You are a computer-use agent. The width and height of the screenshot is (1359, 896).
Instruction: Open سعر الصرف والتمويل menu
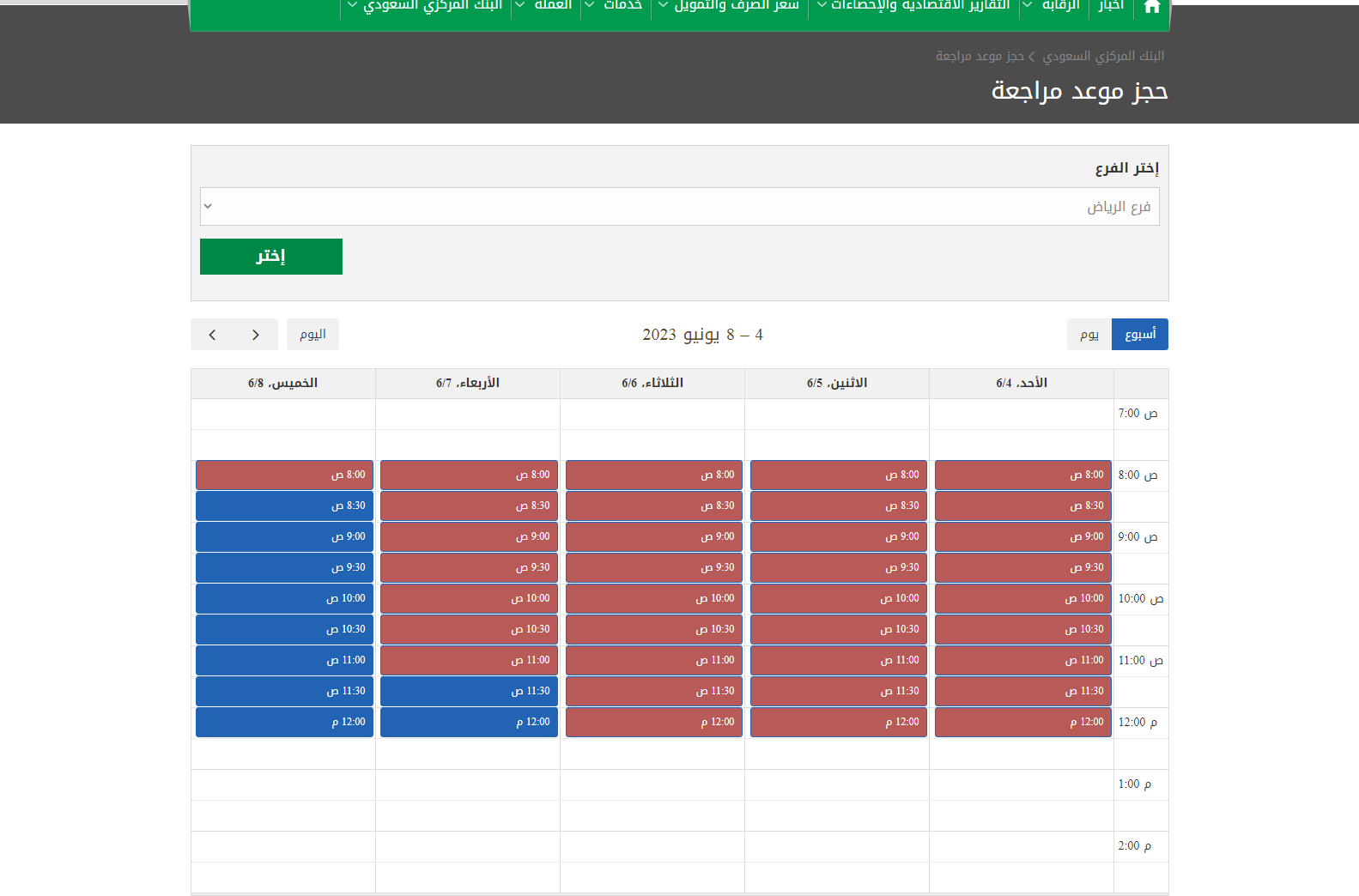tap(730, 6)
